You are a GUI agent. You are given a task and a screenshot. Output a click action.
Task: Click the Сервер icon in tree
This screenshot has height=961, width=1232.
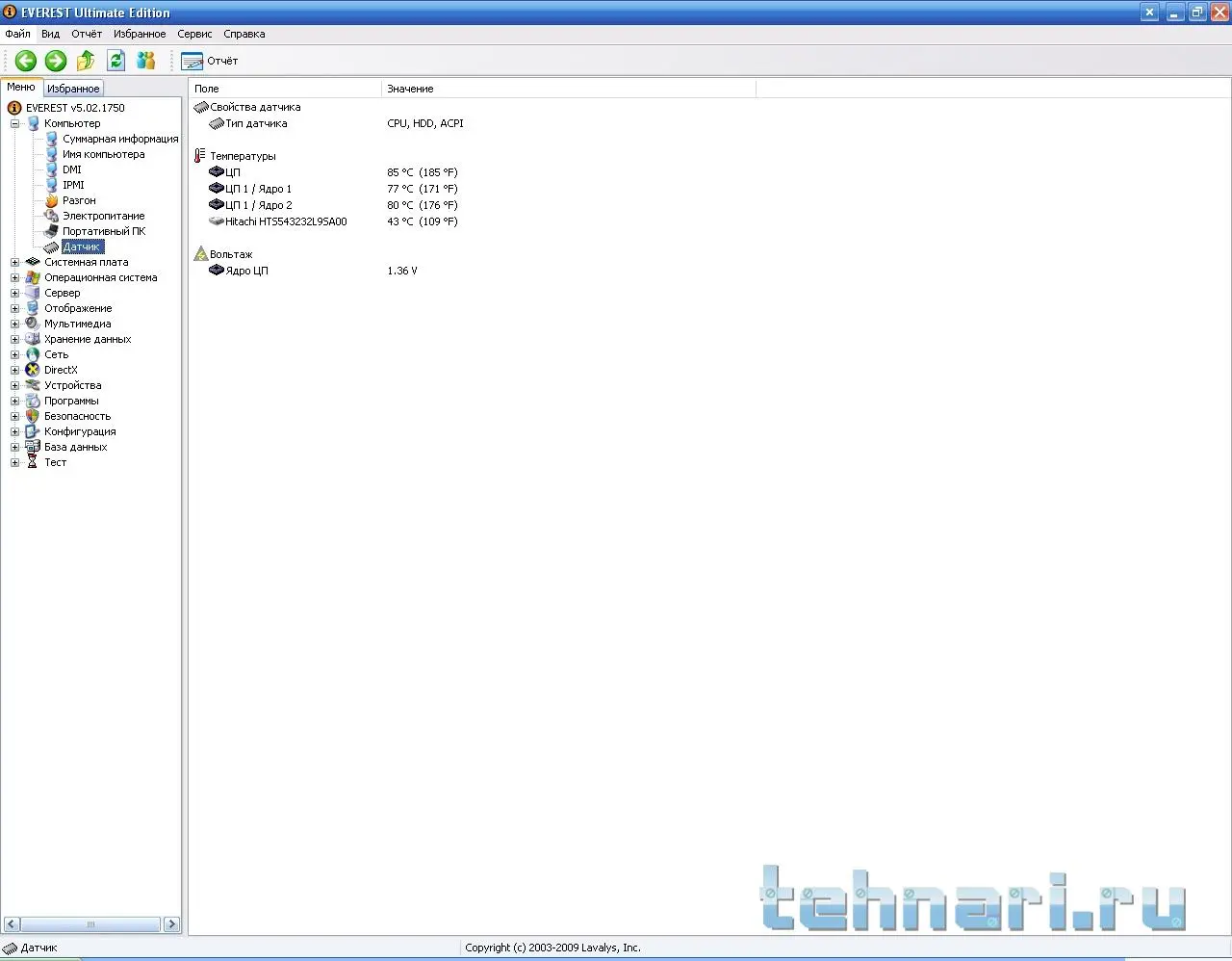(x=33, y=293)
